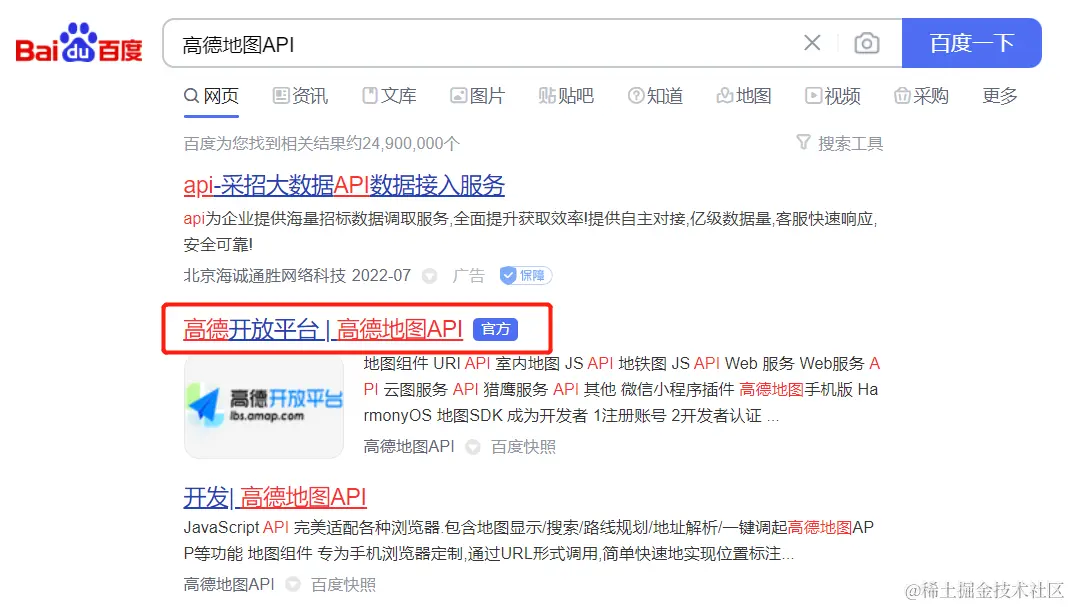Click the 百度一下 search button
This screenshot has height=607, width=1071.
(971, 43)
